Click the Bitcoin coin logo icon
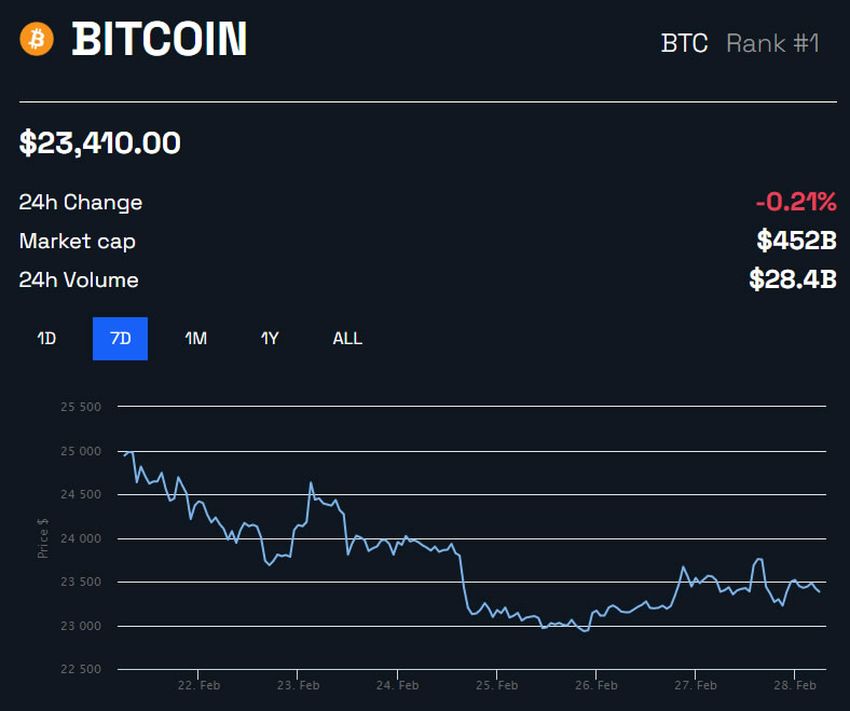 37,41
